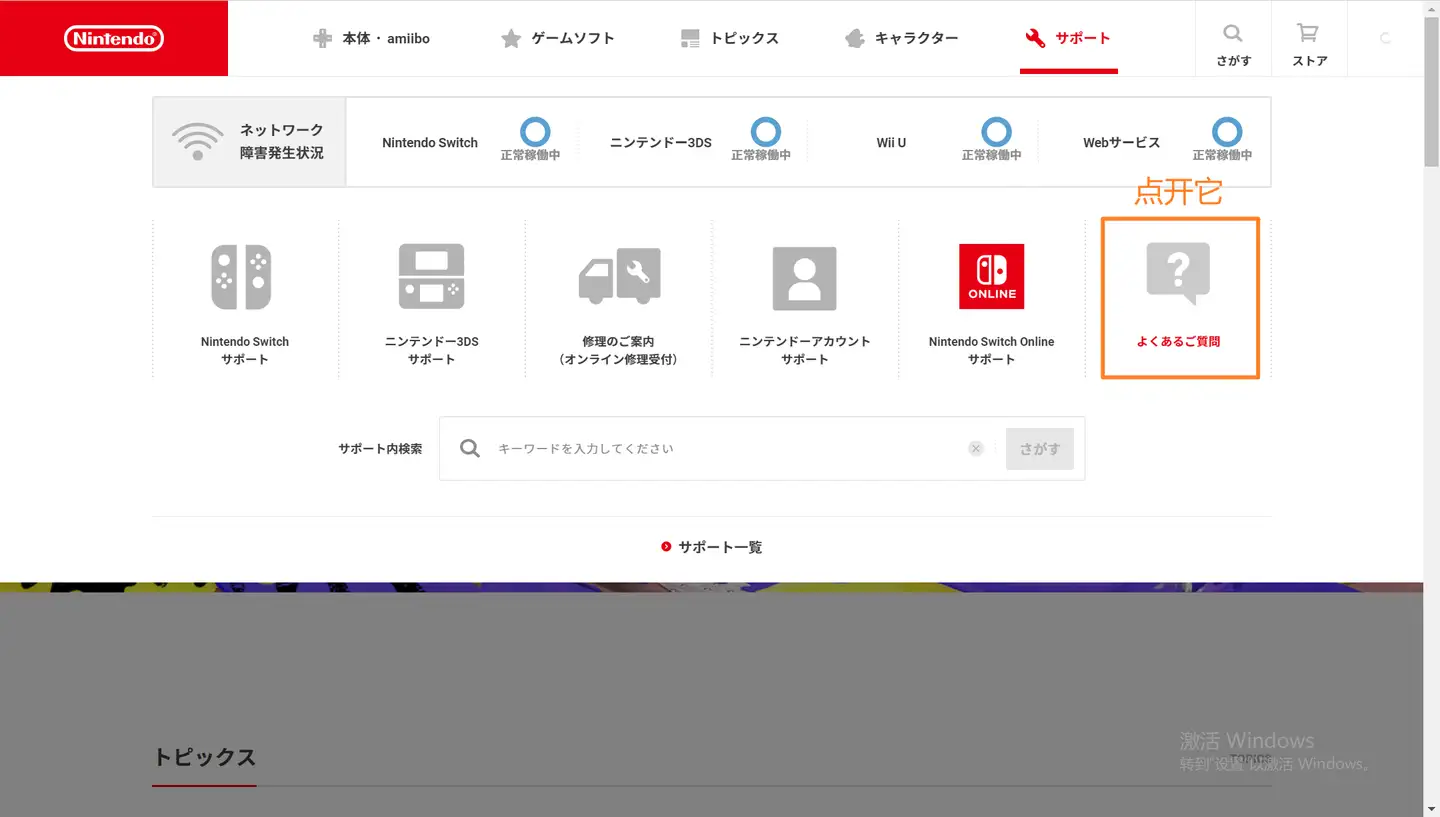Click ニンテンドーアカウント サポート label
Viewport: 1440px width, 817px height.
(x=805, y=350)
